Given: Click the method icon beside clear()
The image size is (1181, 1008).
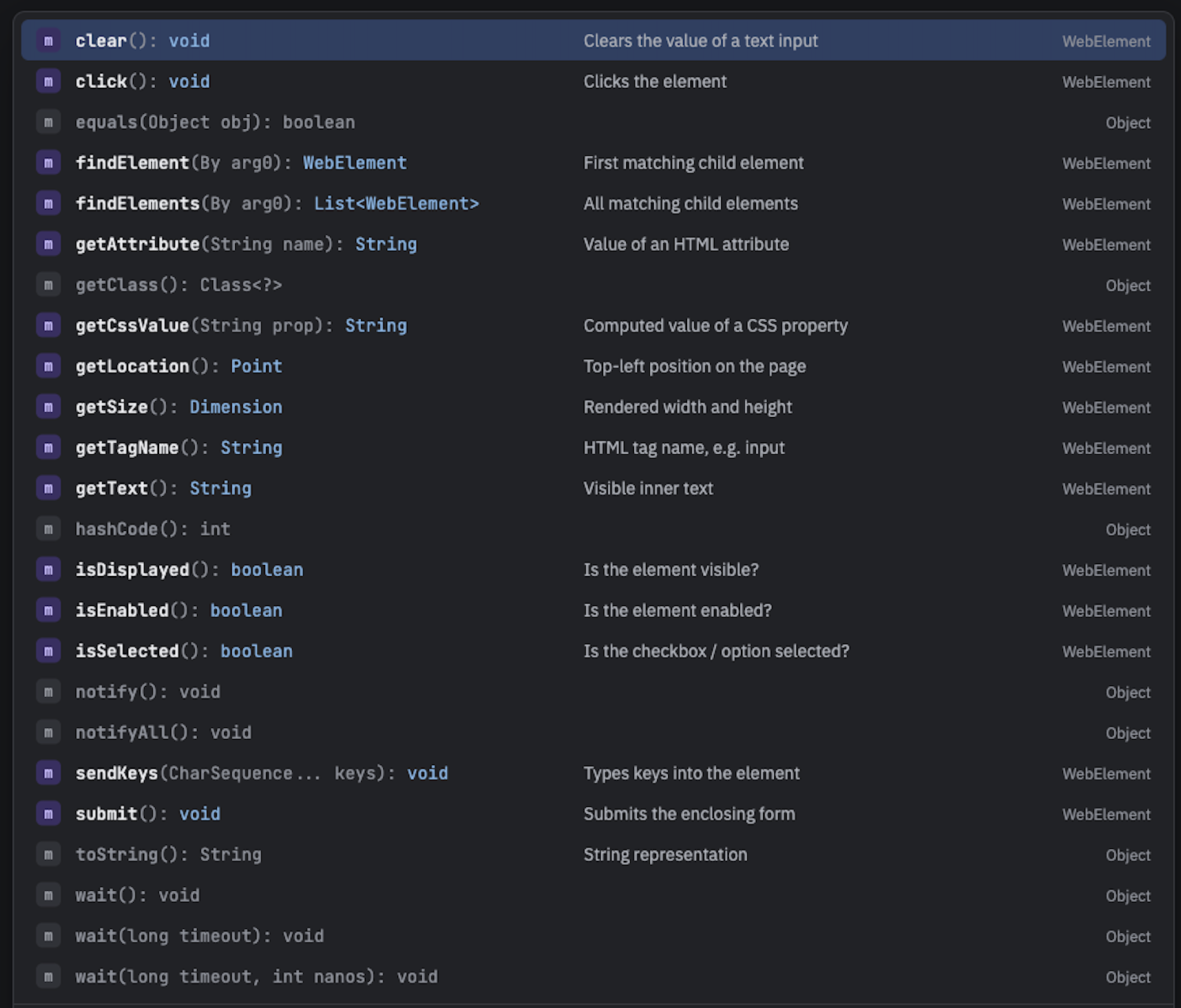Looking at the screenshot, I should pyautogui.click(x=48, y=40).
